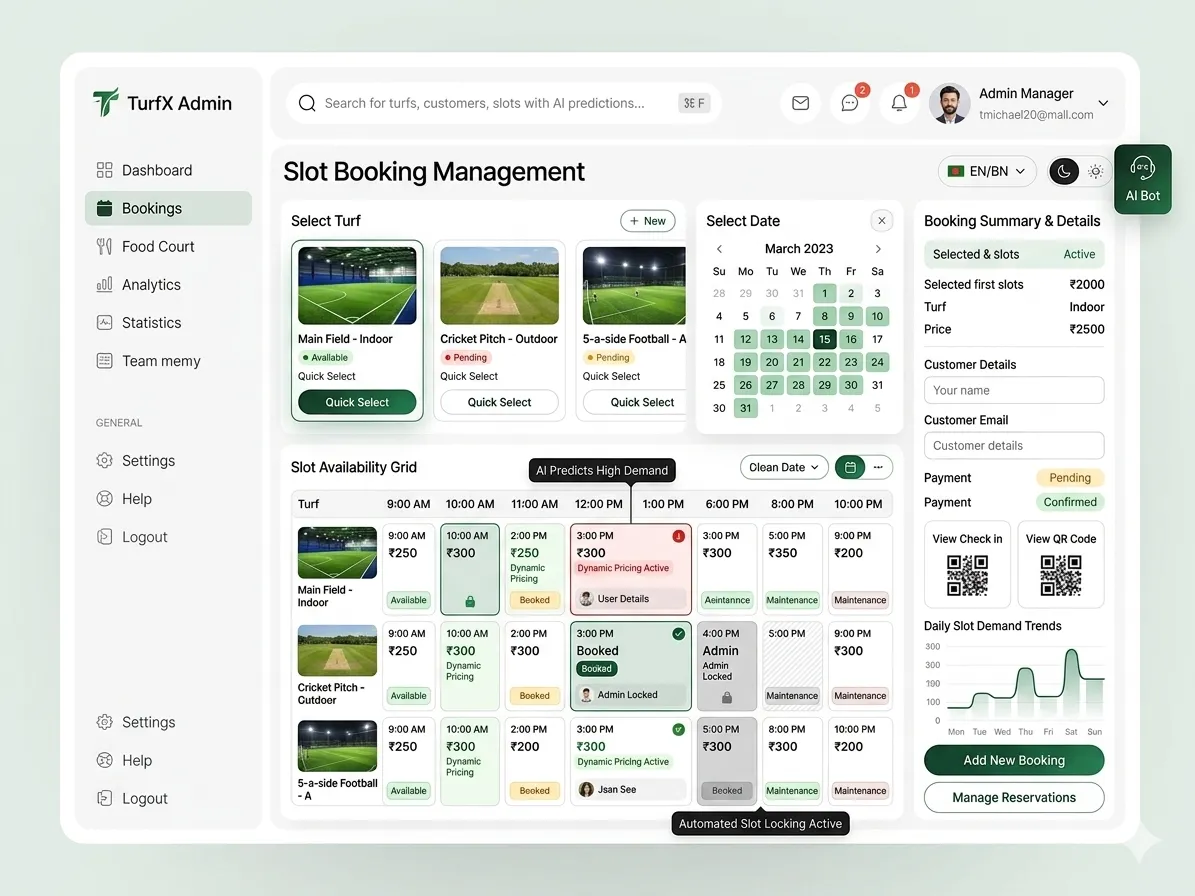Go to the previous month in the calendar
Viewport: 1195px width, 896px height.
pos(719,249)
